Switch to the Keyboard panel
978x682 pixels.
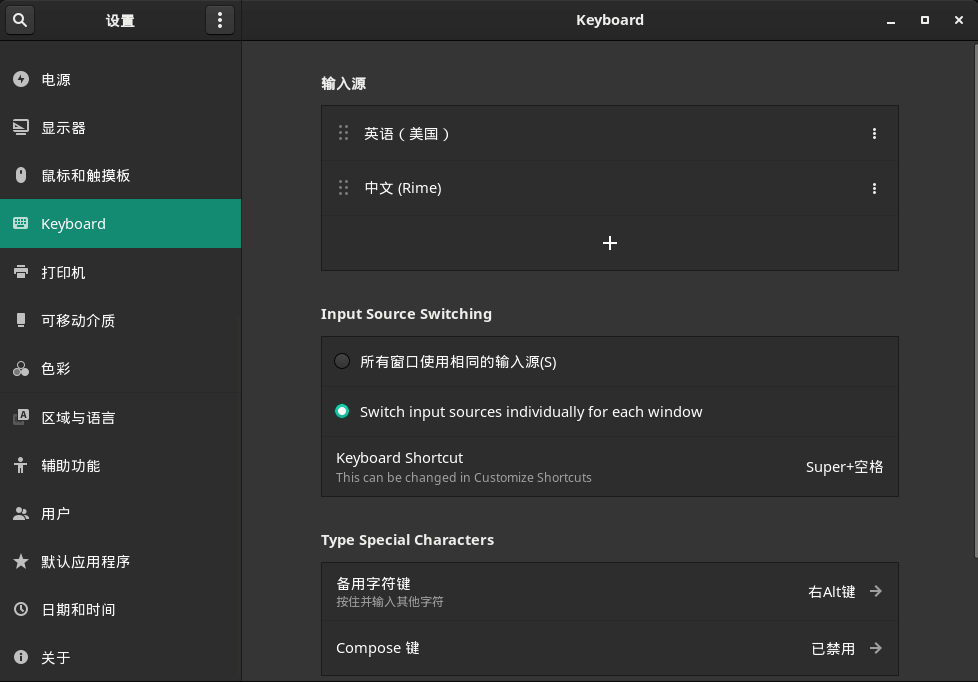pyautogui.click(x=73, y=223)
